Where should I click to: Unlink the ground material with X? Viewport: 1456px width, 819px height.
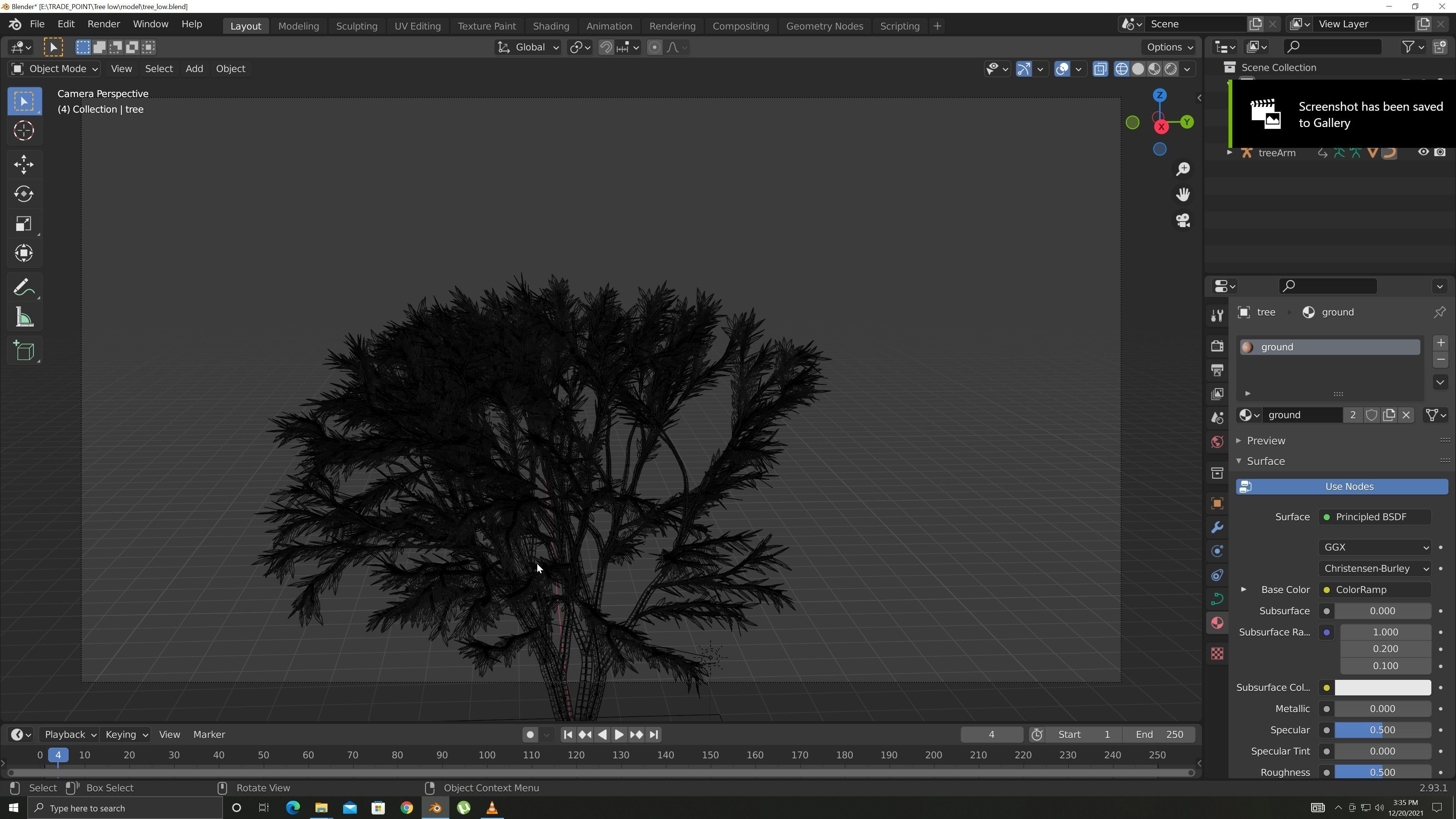(1406, 416)
